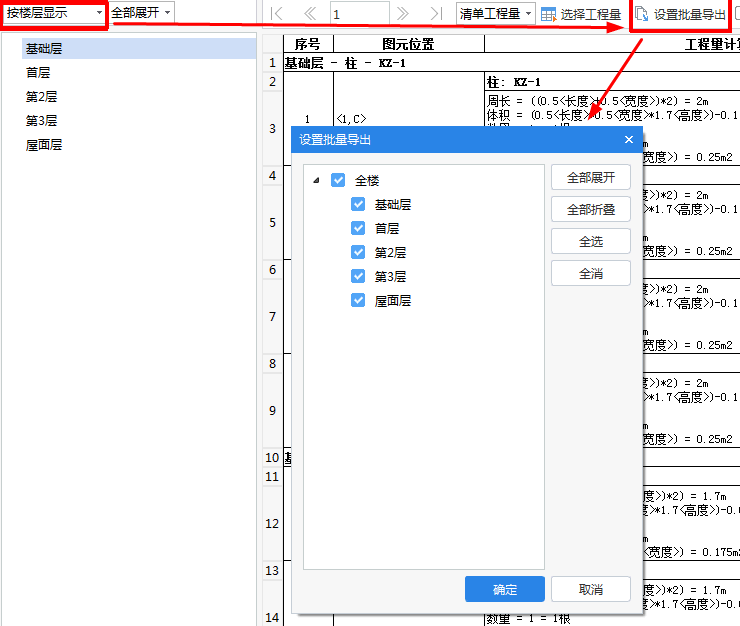Close the 设置批量导出 dialog

coord(629,140)
